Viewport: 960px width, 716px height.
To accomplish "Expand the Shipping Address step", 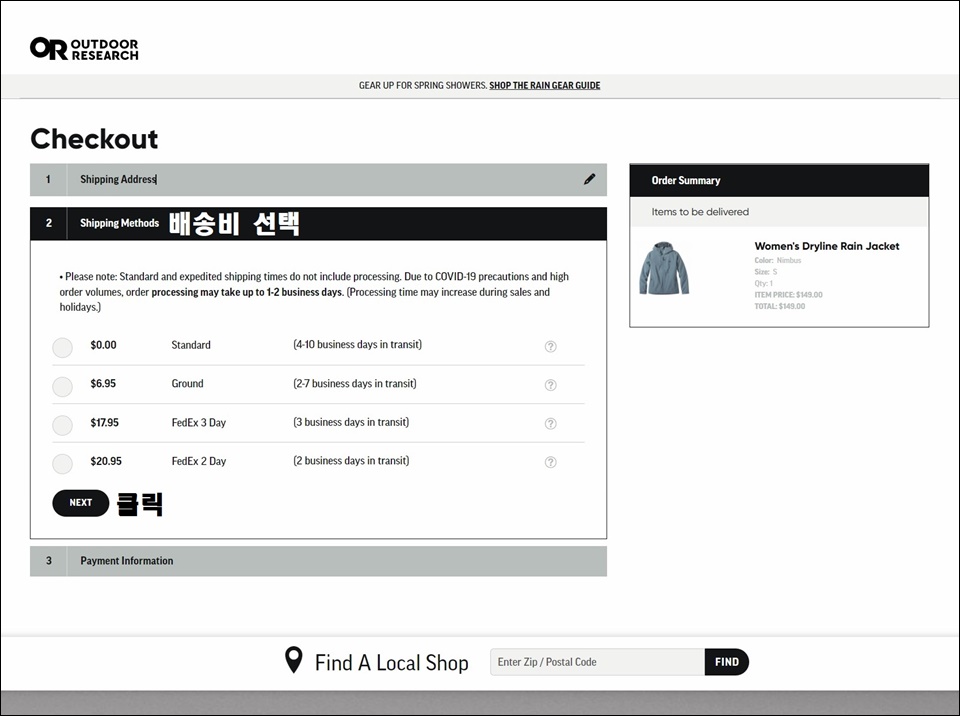I will pos(318,179).
